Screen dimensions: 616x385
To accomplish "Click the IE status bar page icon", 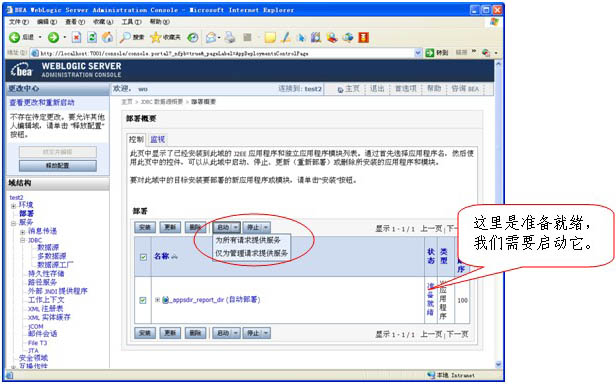I will tap(9, 375).
